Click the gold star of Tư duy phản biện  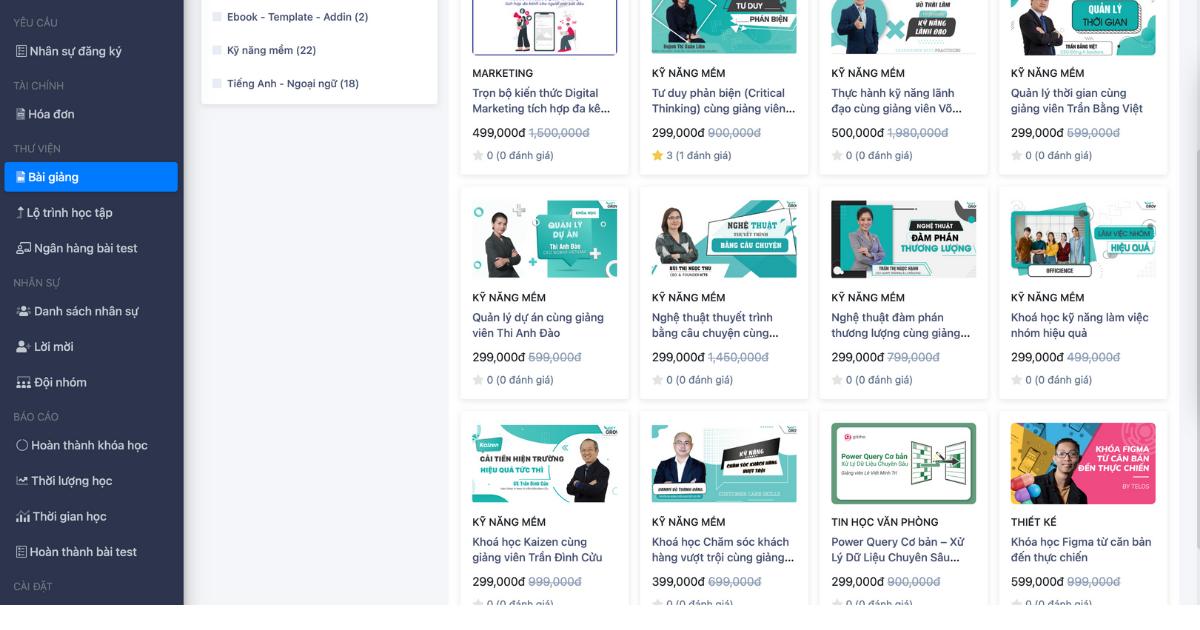[657, 155]
